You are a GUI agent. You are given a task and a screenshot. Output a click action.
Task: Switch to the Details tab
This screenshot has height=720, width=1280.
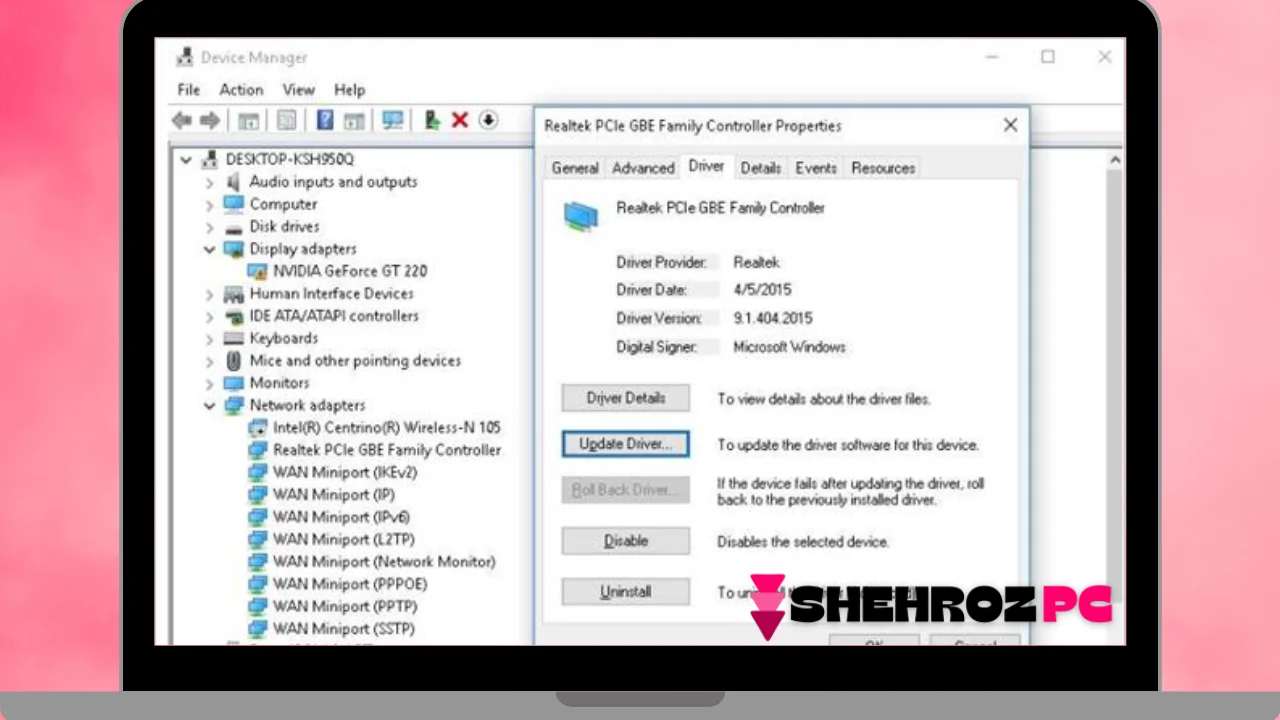click(x=760, y=168)
